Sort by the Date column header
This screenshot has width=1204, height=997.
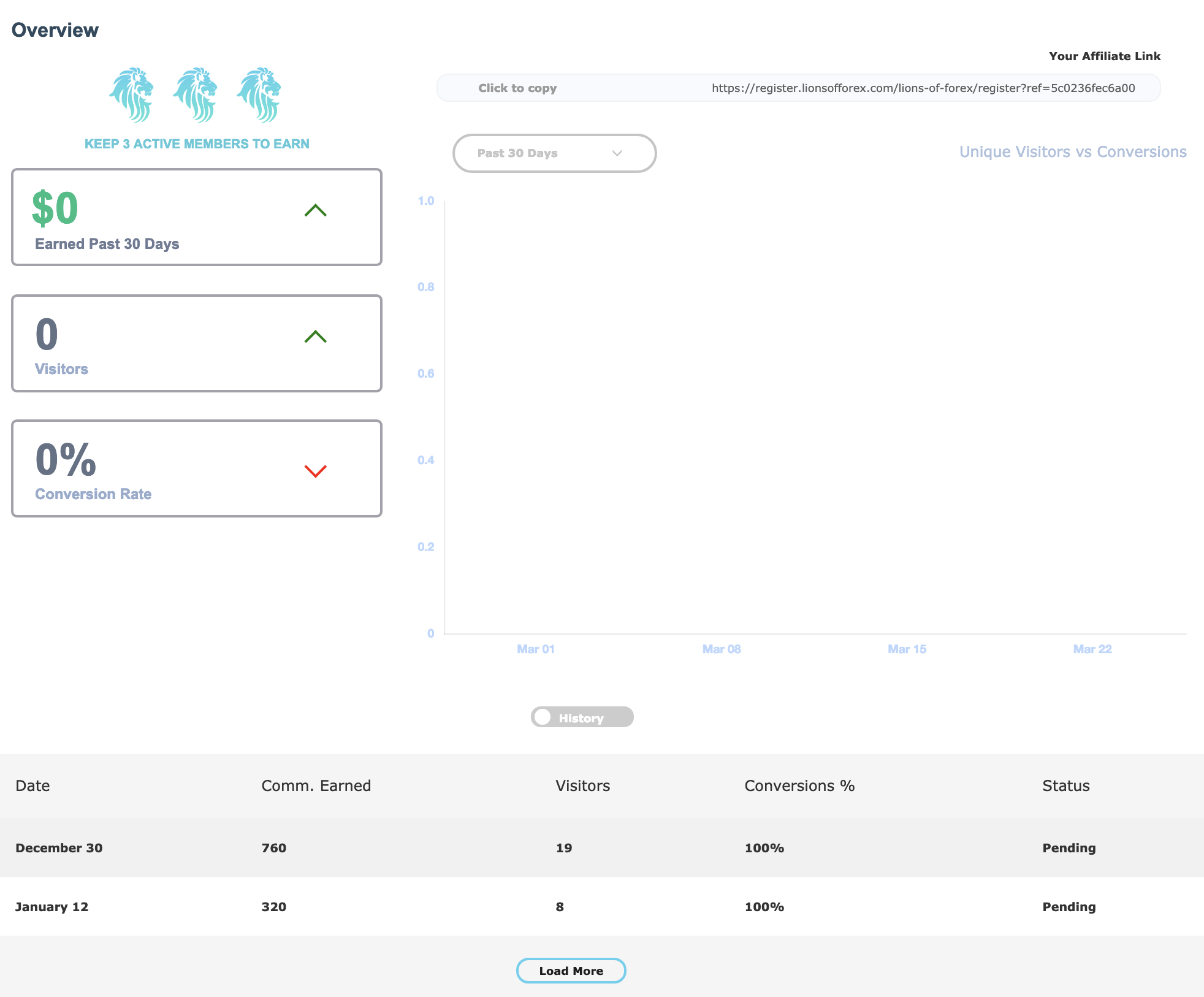pos(32,786)
